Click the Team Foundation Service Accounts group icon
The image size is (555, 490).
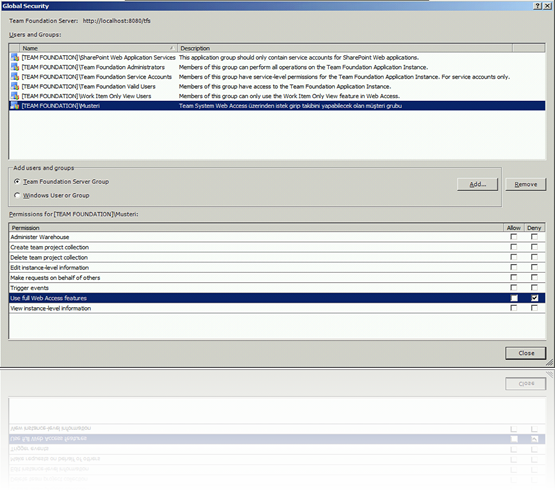[15, 76]
